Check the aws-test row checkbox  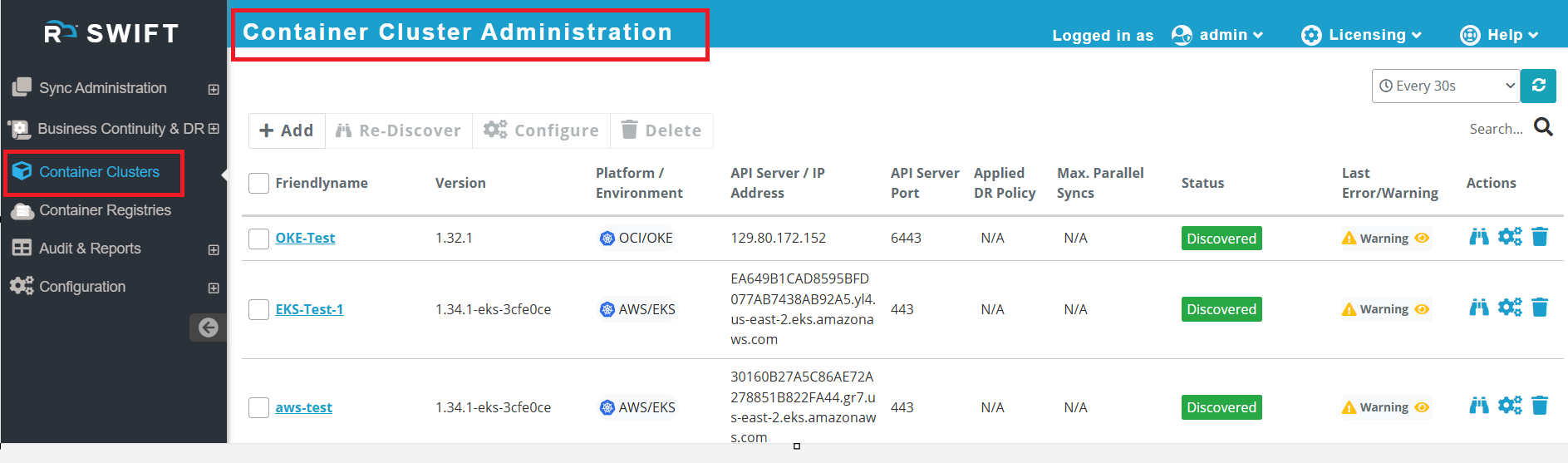pyautogui.click(x=258, y=407)
